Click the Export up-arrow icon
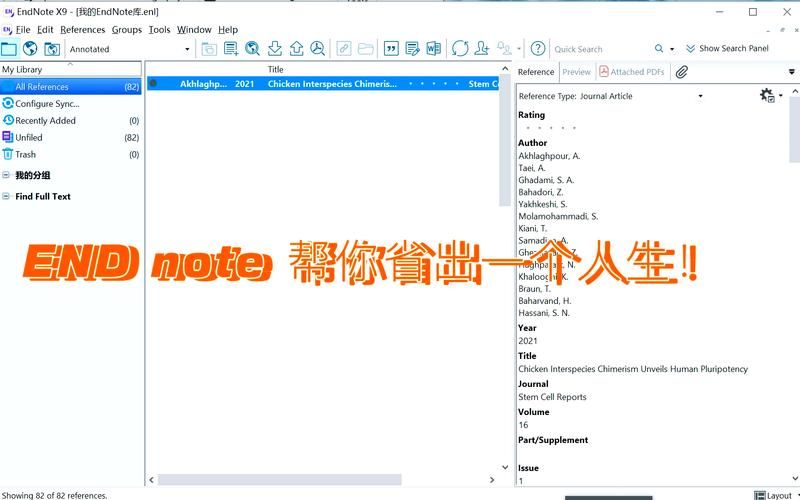Viewport: 800px width, 500px height. tap(296, 49)
